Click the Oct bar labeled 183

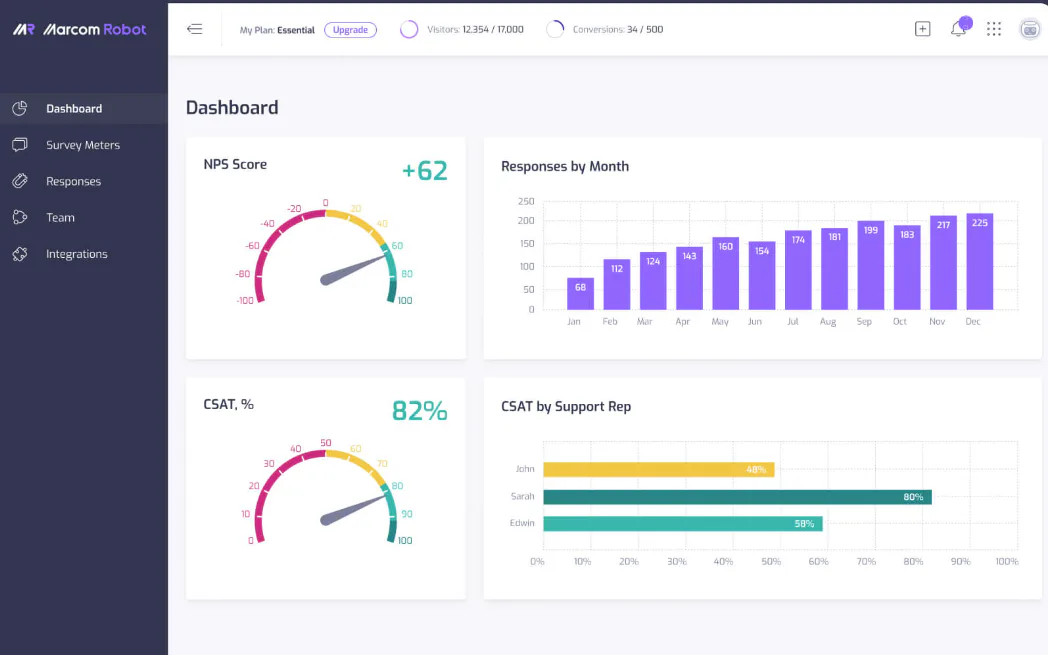907,267
